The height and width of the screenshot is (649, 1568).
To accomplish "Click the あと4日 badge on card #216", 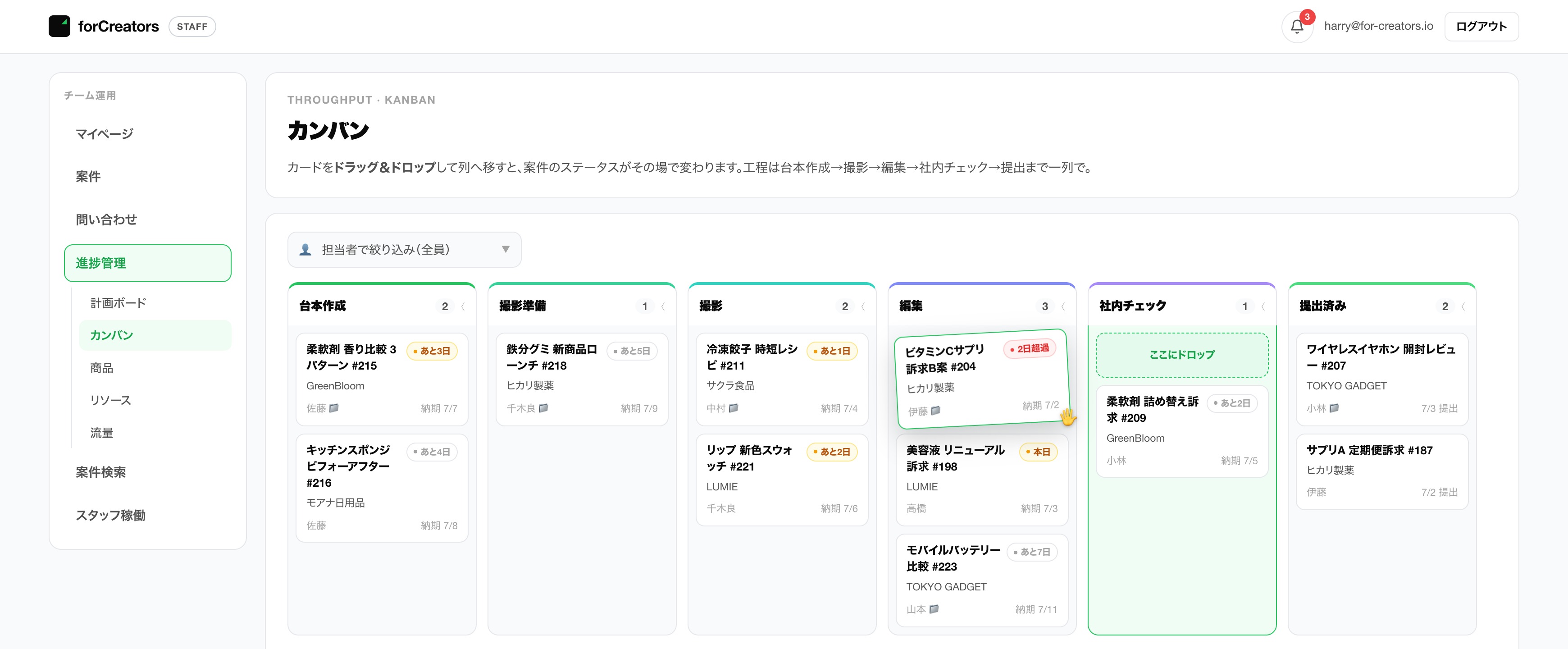I will coord(432,452).
